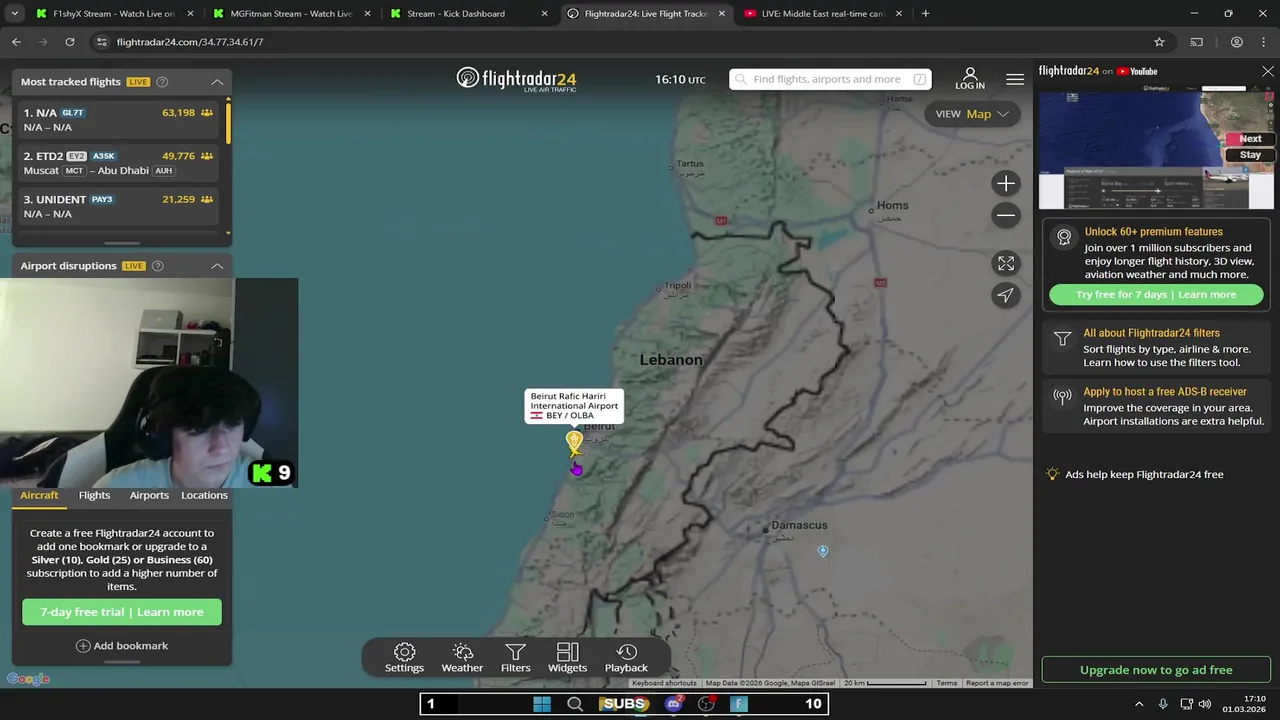Open the system volume speaker icon
This screenshot has height=720, width=1280.
[1204, 704]
